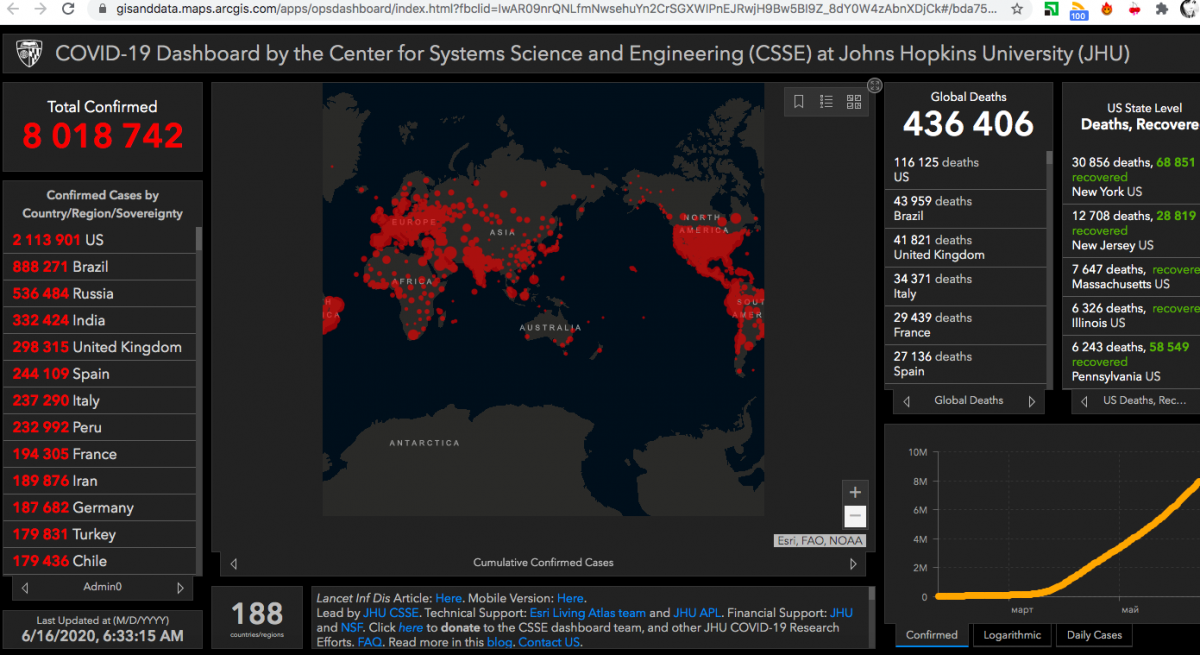
Task: Select Chile in confirmed cases list
Action: (99, 561)
